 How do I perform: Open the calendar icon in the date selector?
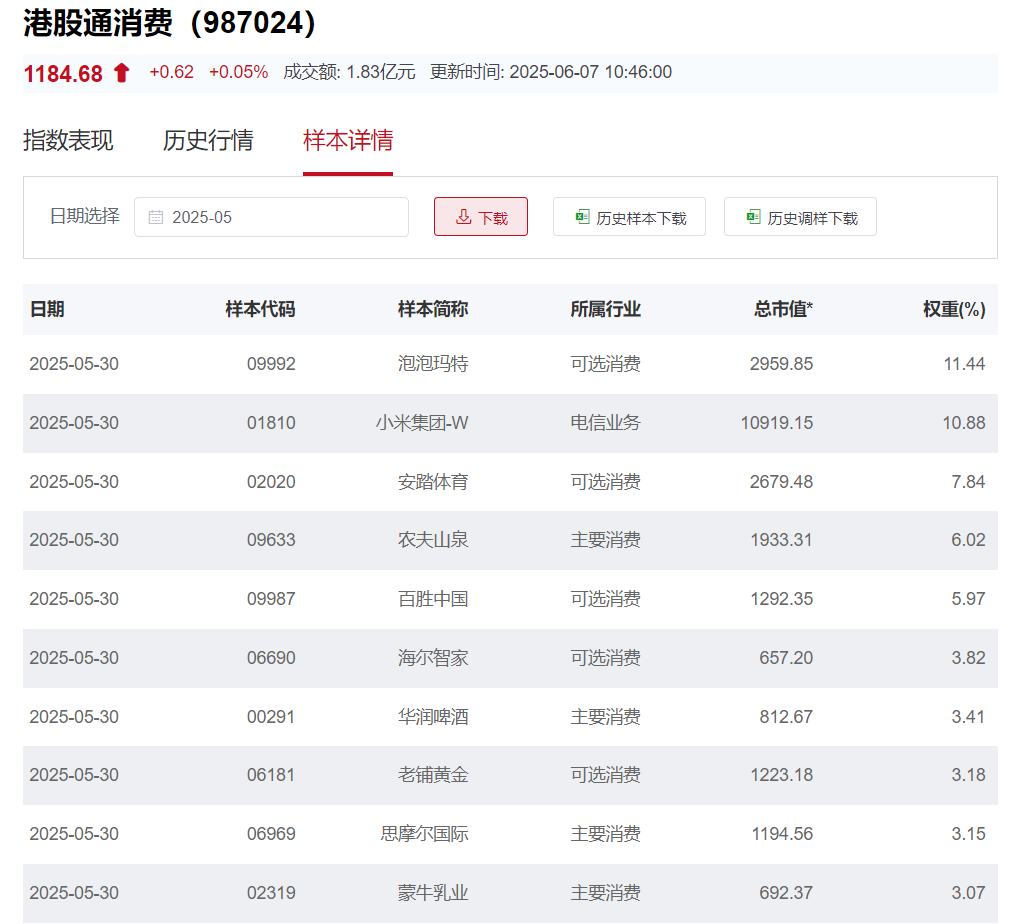pos(154,216)
